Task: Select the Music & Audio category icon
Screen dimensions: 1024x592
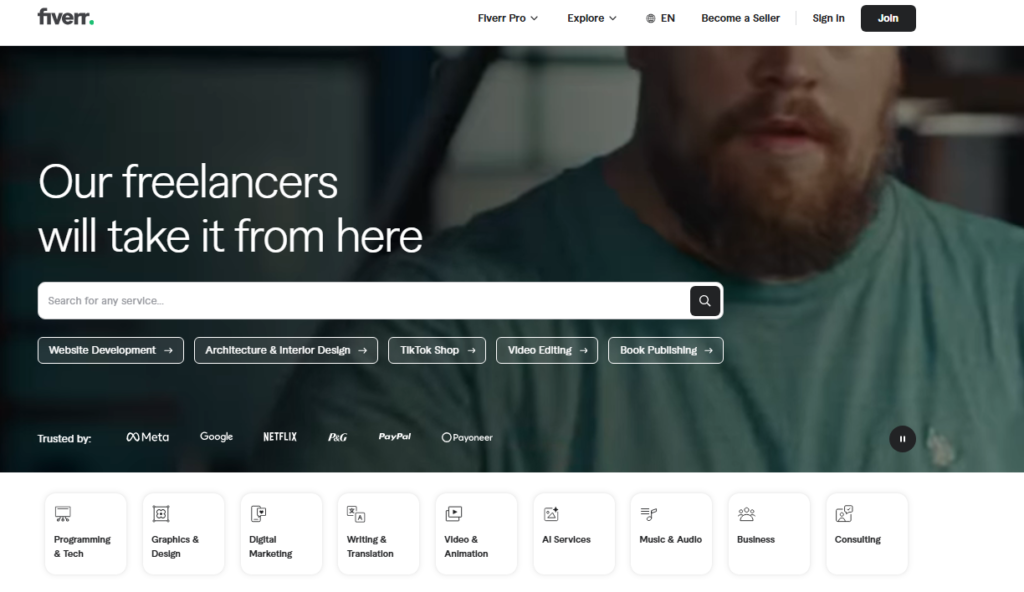Action: tap(648, 514)
